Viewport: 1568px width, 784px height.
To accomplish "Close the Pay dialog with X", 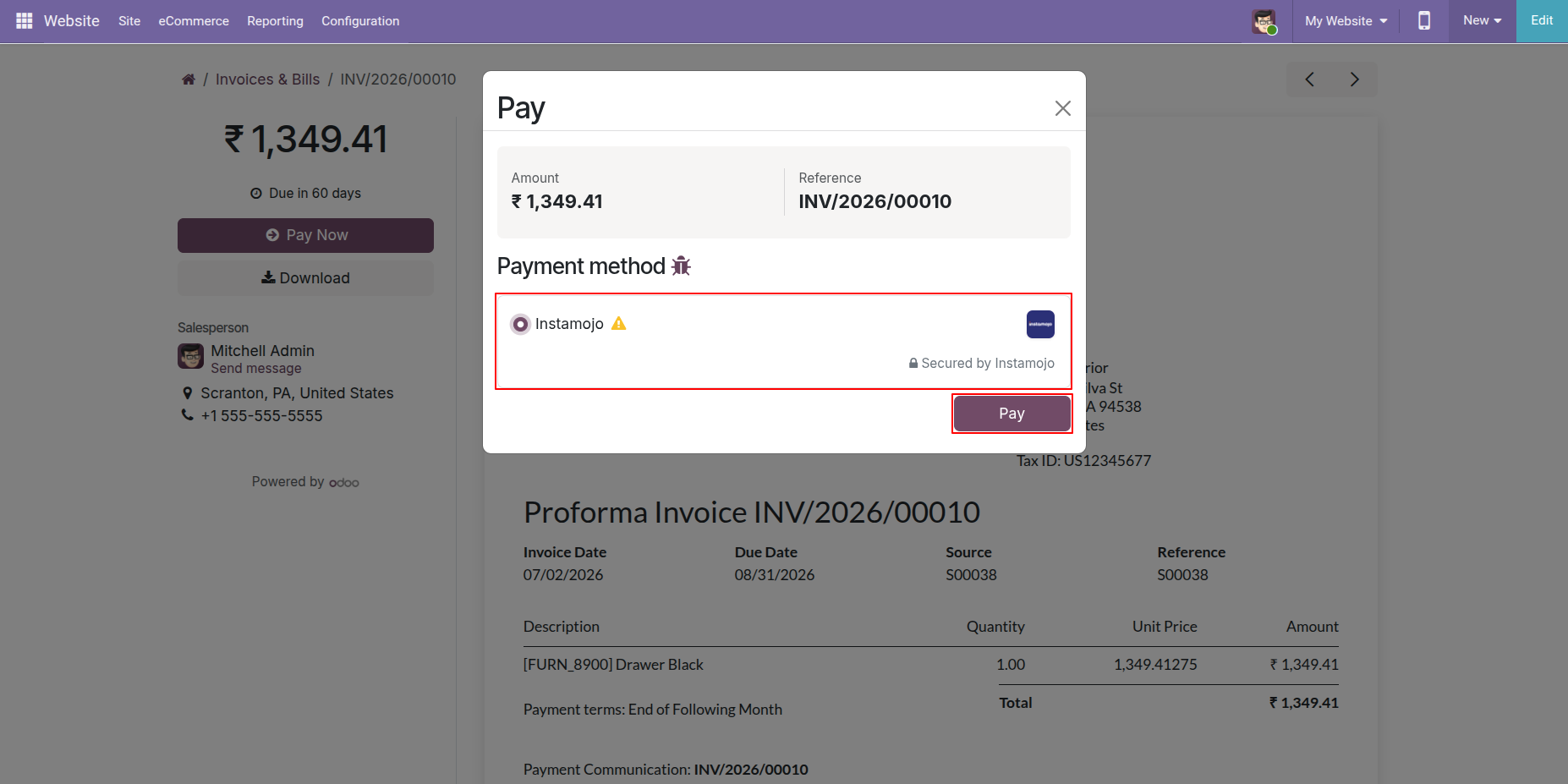I will coord(1063,108).
